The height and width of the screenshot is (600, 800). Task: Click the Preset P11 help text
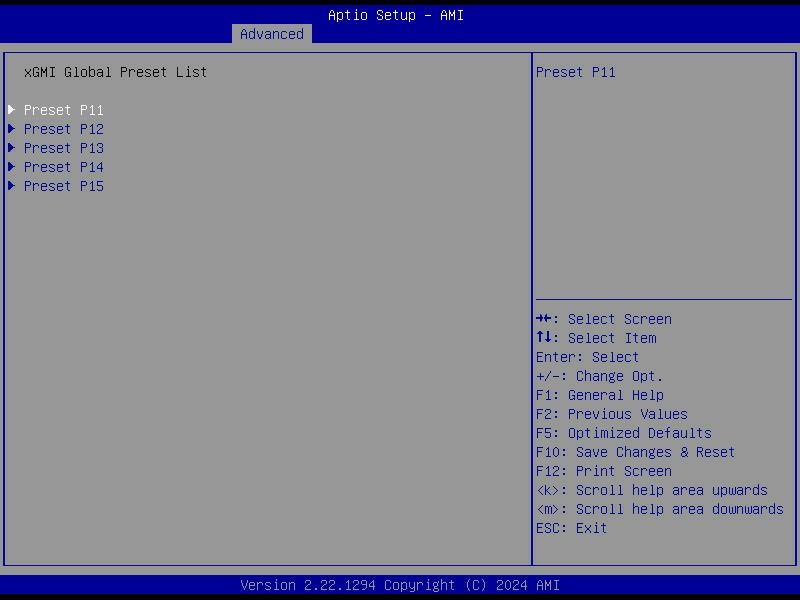point(576,72)
